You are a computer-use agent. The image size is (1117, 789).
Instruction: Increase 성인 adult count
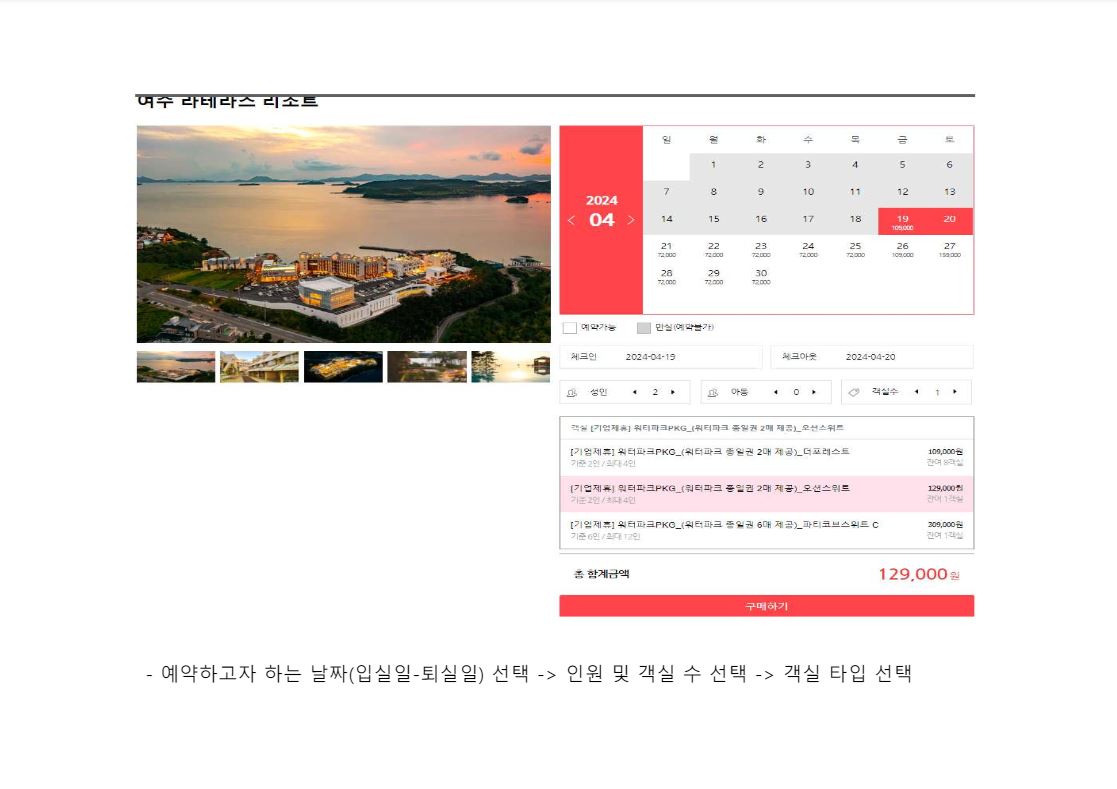coord(673,392)
